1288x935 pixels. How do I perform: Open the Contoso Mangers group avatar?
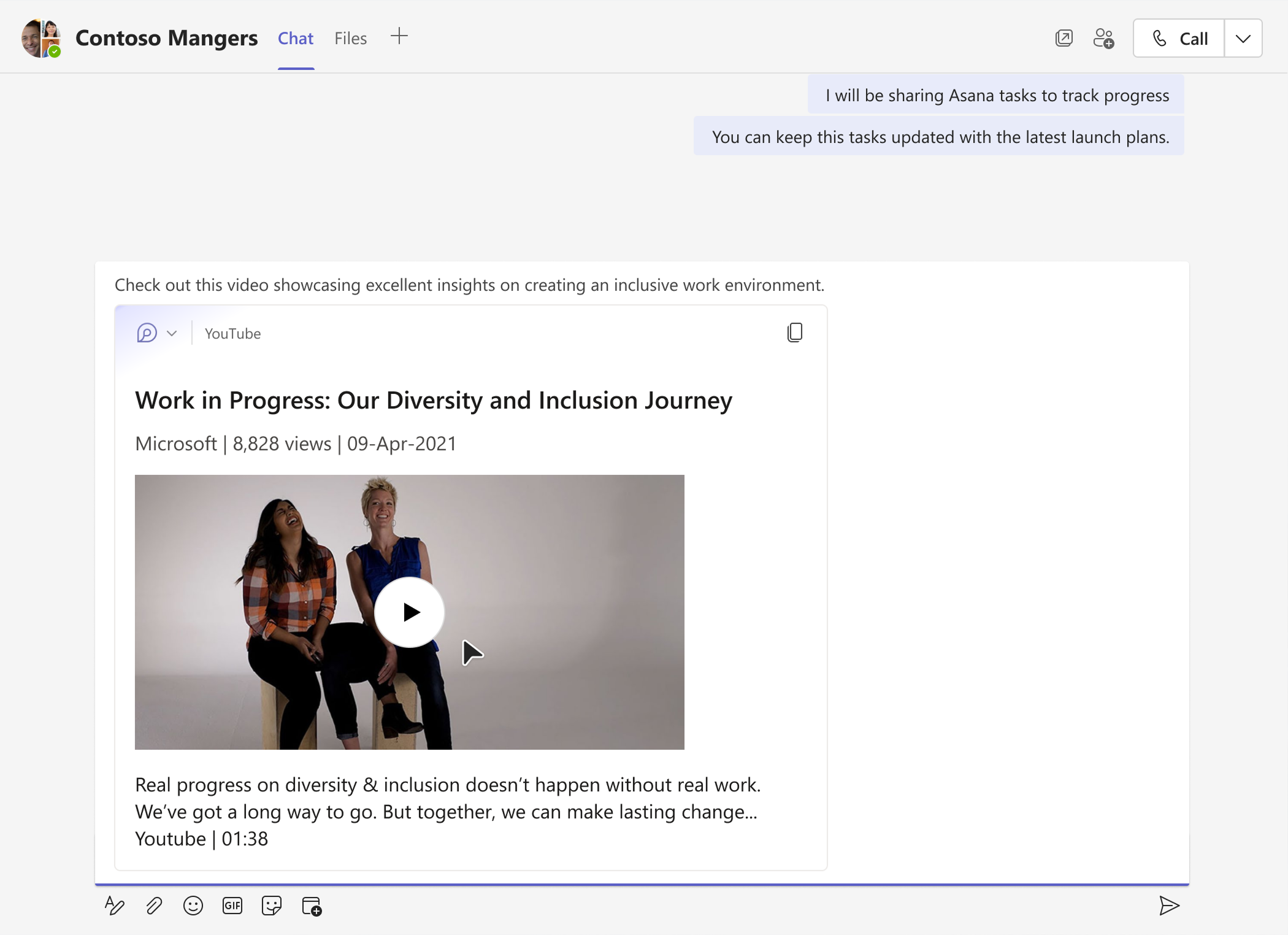coord(41,38)
